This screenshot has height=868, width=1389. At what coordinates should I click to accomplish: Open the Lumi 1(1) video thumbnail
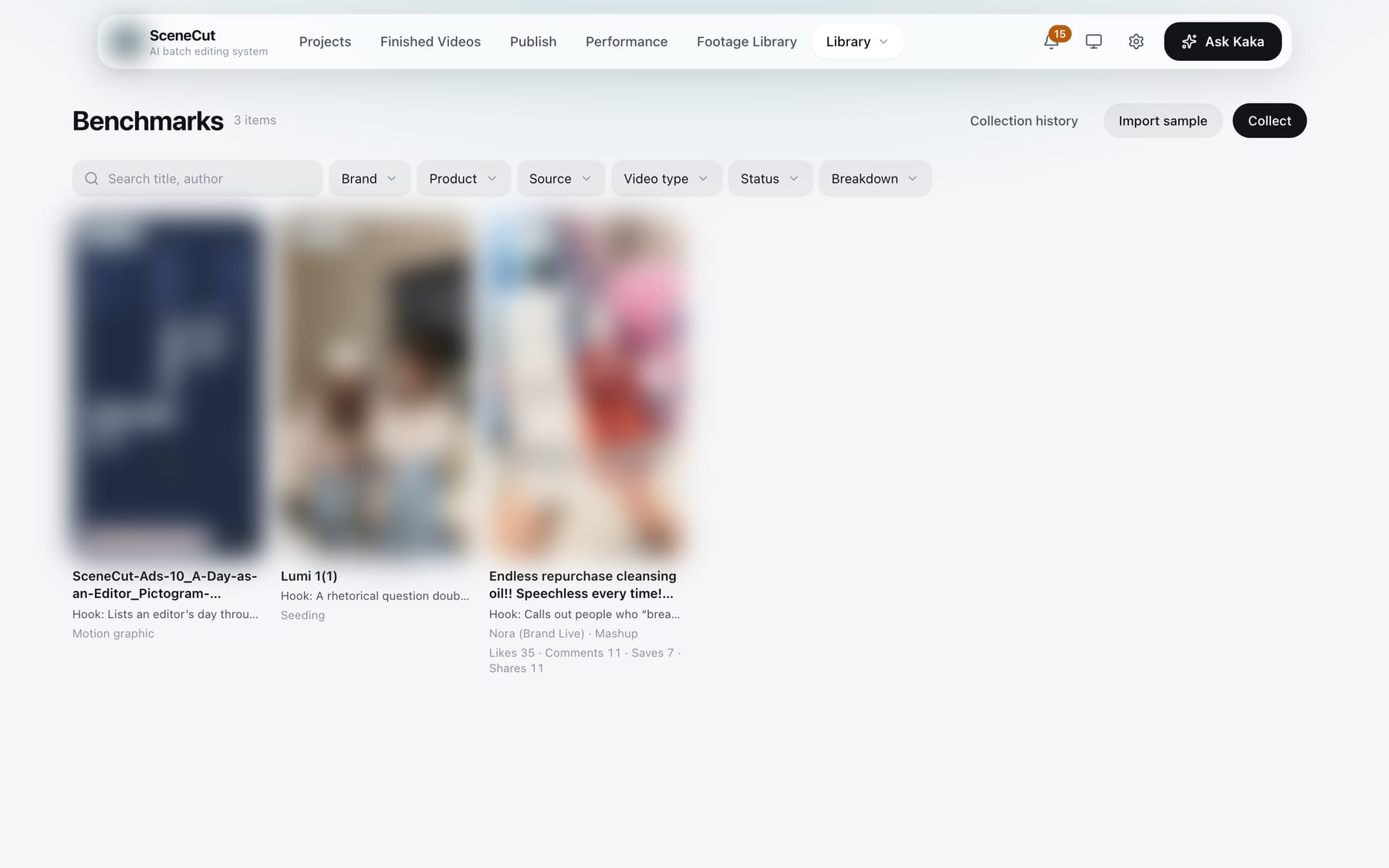pyautogui.click(x=375, y=386)
